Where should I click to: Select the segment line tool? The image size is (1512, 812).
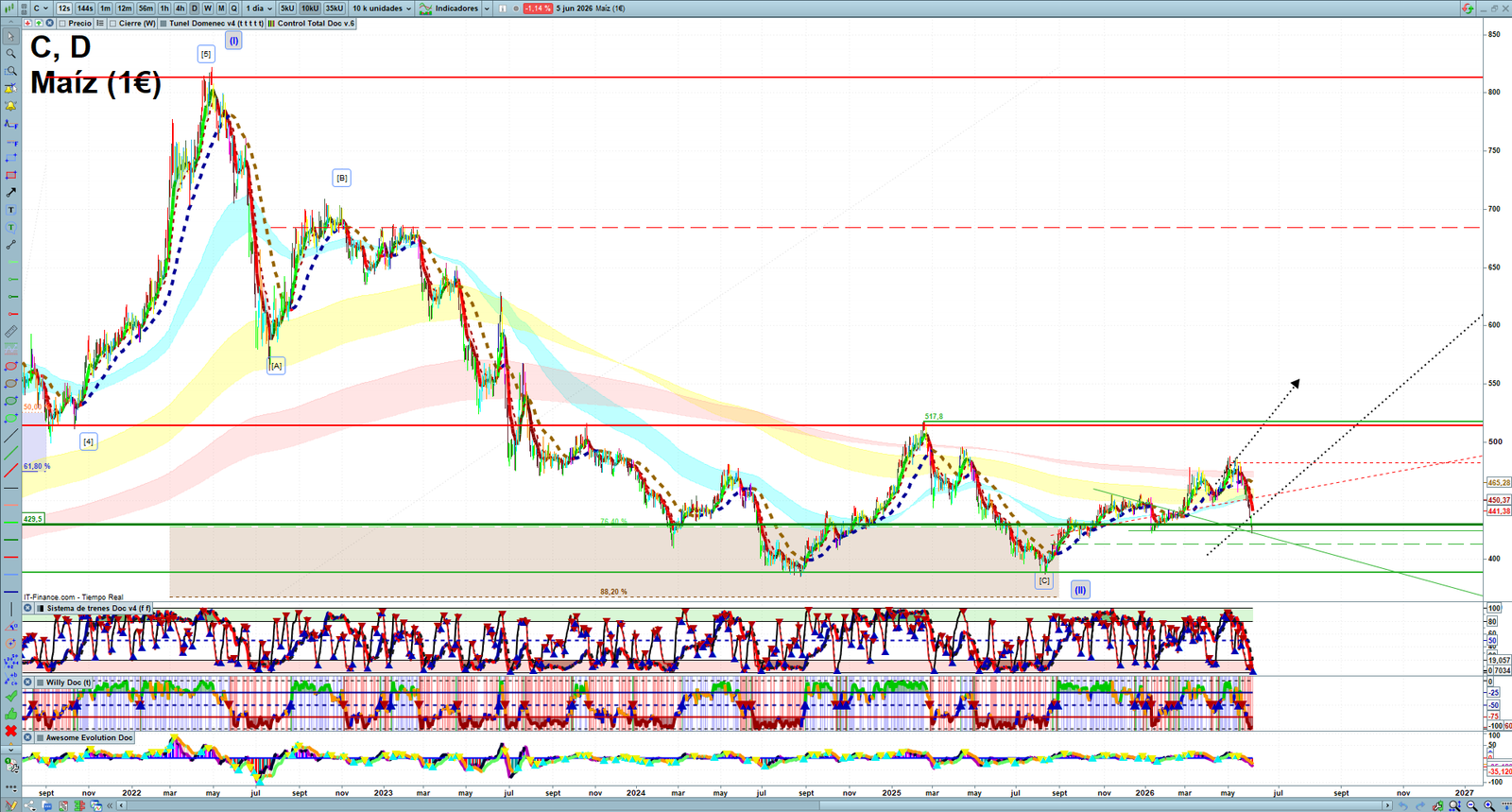pos(10,245)
